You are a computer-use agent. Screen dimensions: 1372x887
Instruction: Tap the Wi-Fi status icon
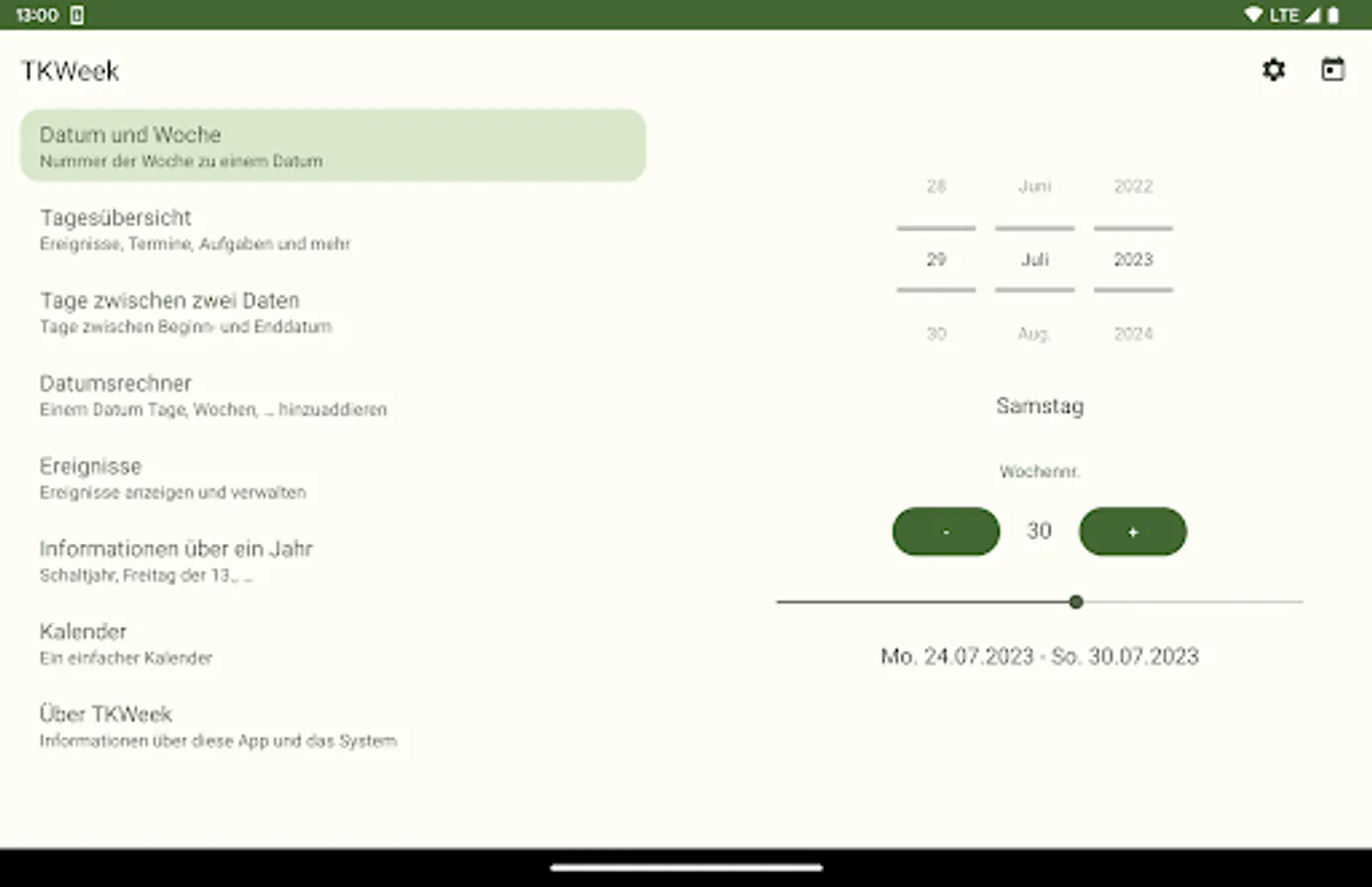coord(1254,15)
